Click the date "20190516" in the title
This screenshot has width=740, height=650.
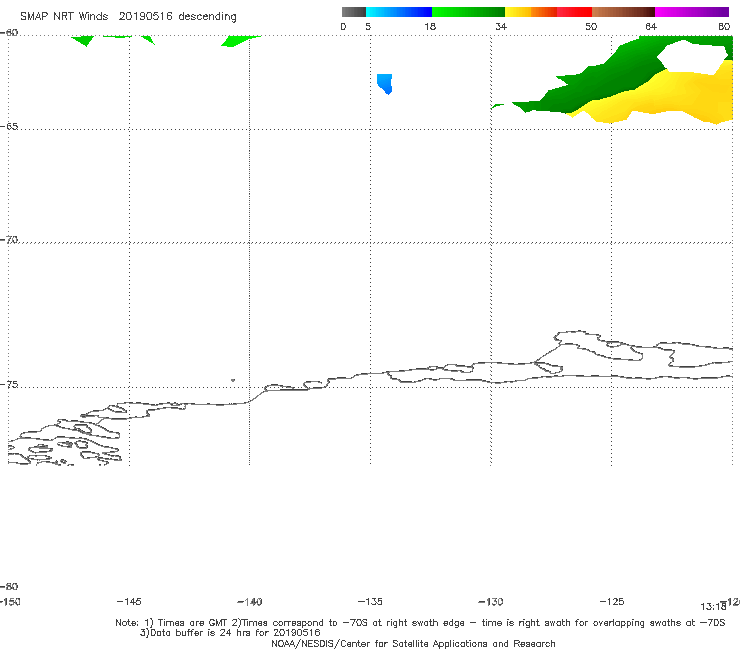pos(145,17)
